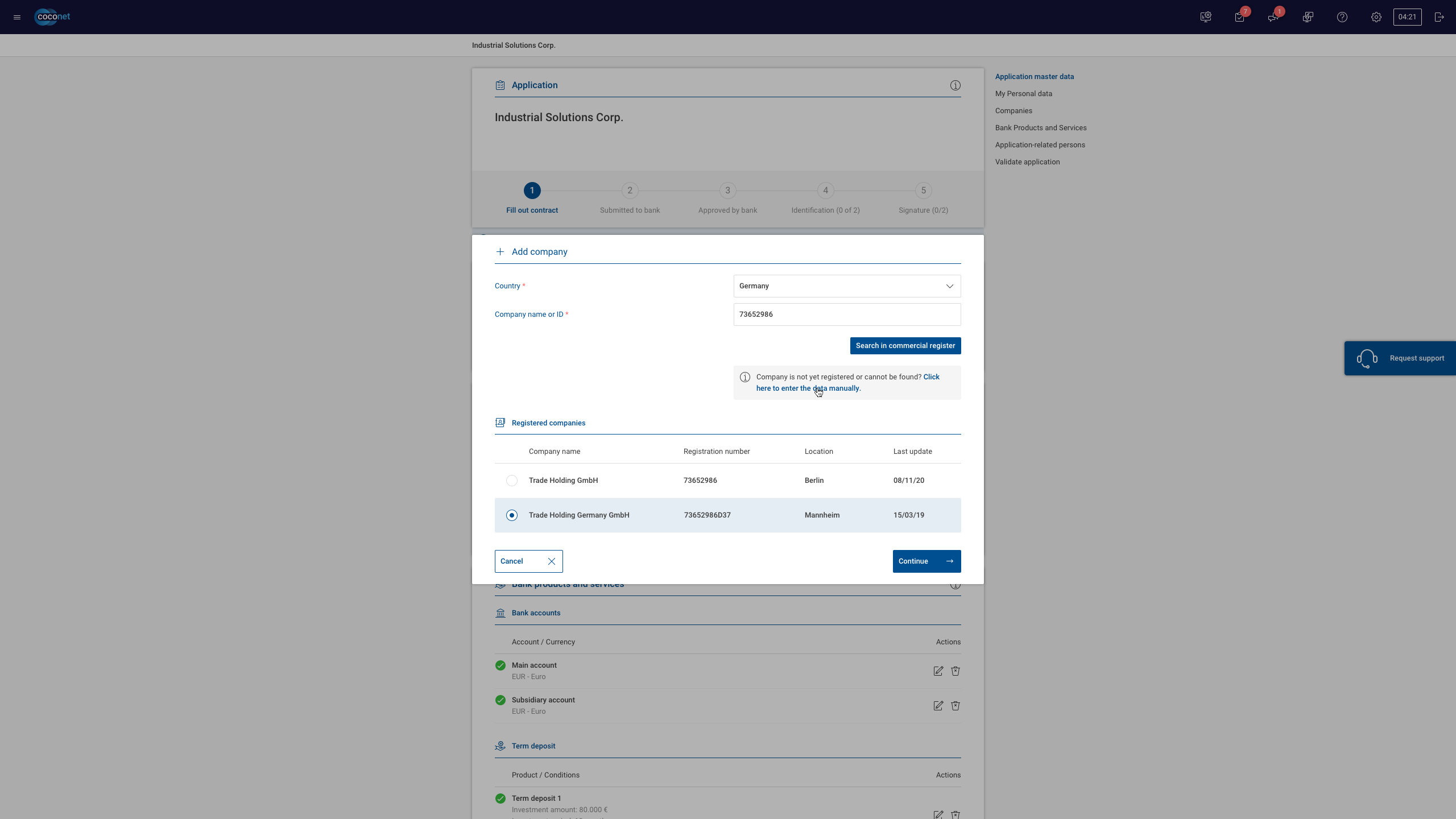This screenshot has height=819, width=1456.
Task: Open tasks icon with 7 badge
Action: tap(1240, 17)
